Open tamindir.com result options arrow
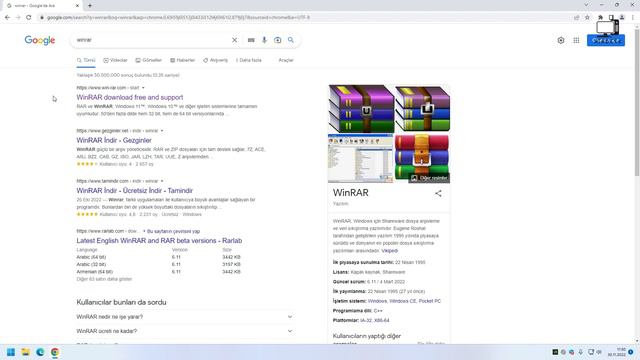The image size is (640, 360). pyautogui.click(x=162, y=181)
